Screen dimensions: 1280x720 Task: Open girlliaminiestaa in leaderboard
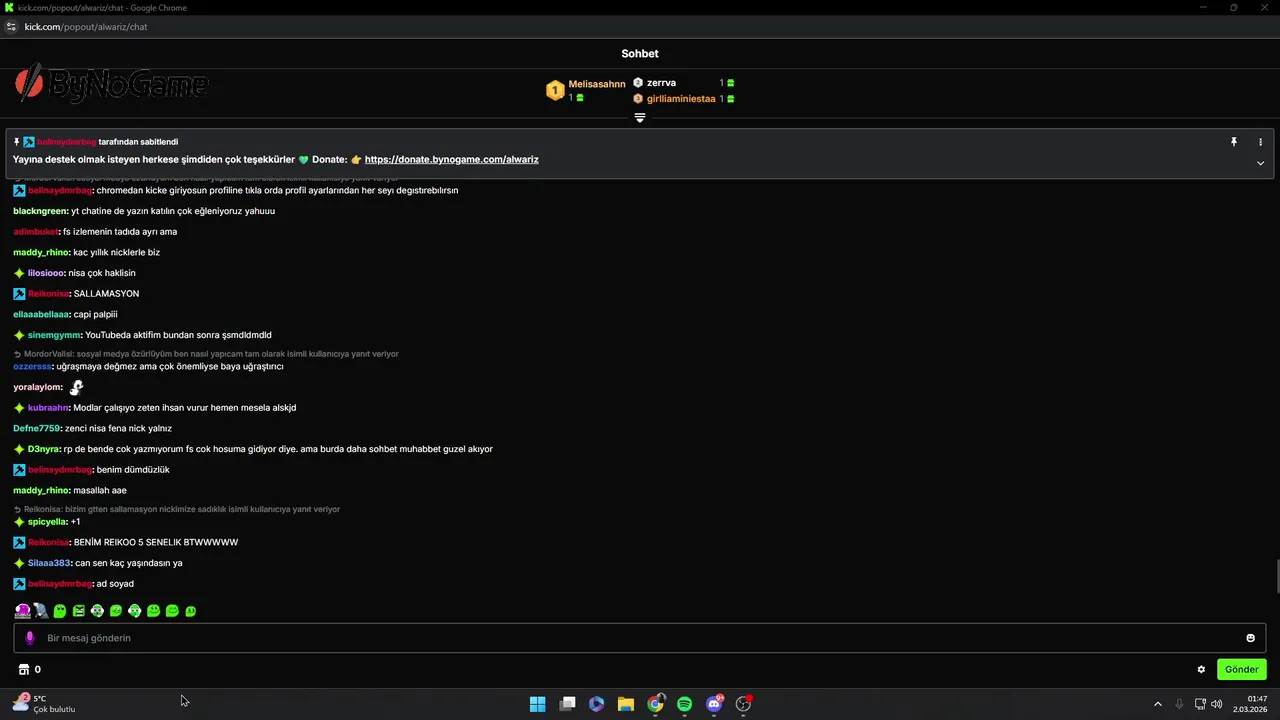pyautogui.click(x=681, y=99)
